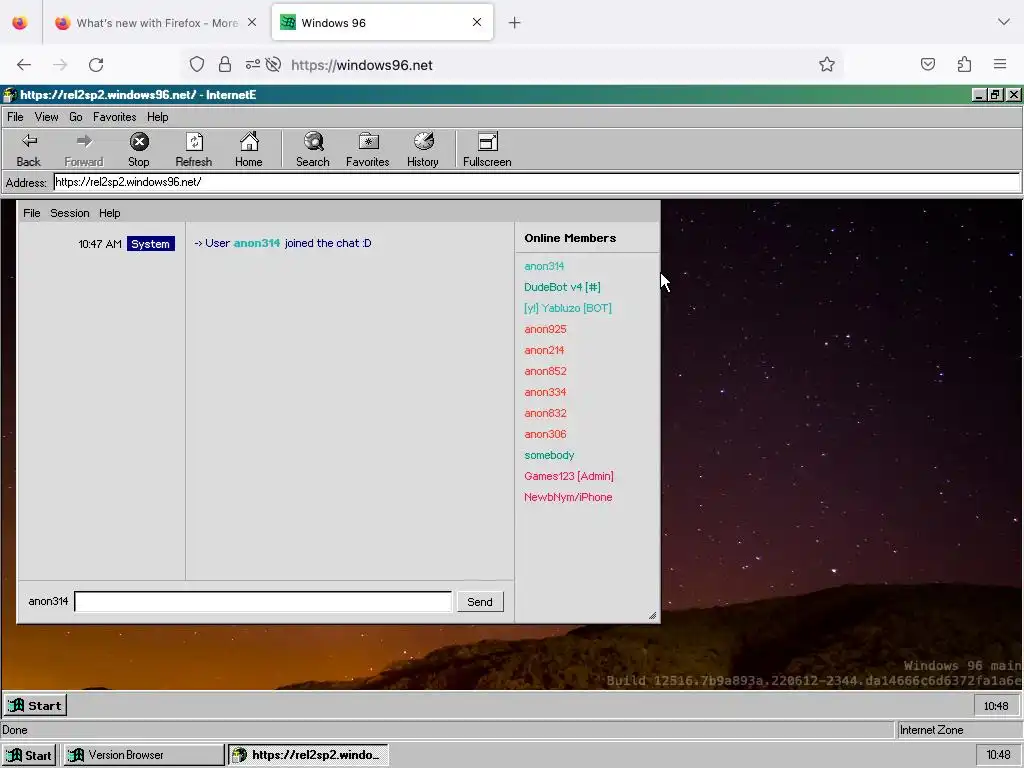
Task: Click the chat message input field
Action: (263, 601)
